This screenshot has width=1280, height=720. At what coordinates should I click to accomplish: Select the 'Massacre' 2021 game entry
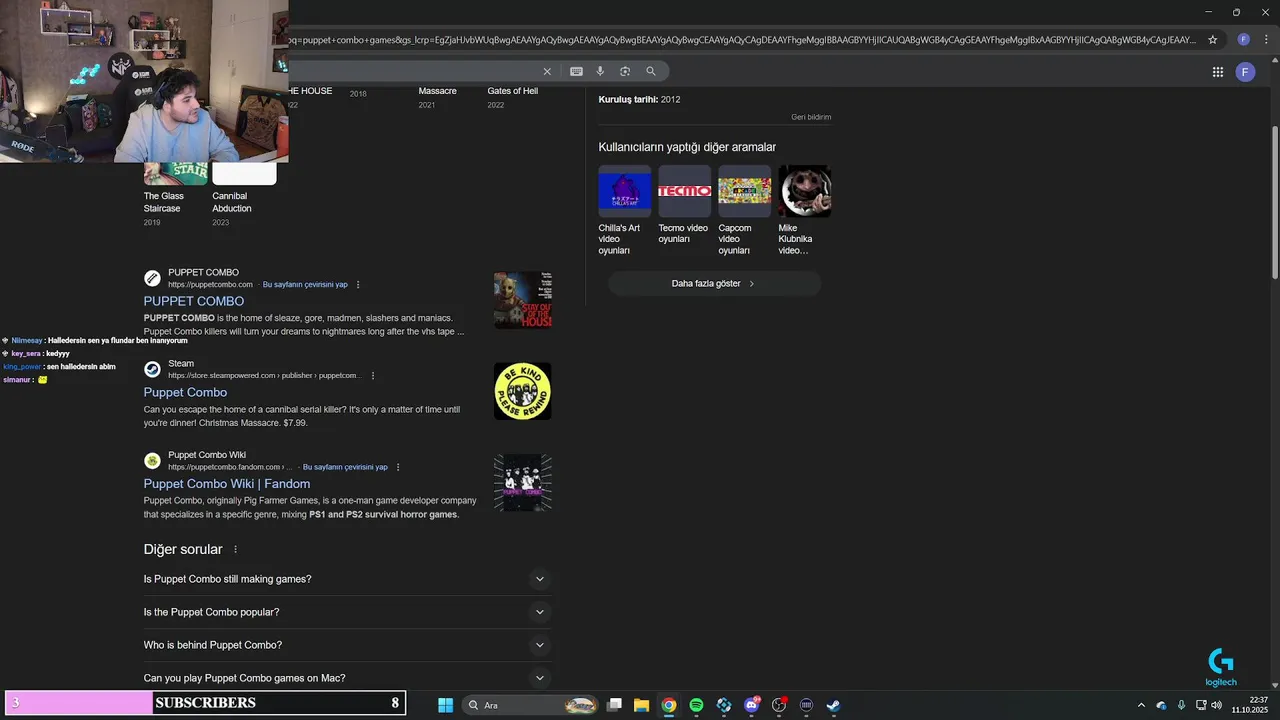pos(437,97)
